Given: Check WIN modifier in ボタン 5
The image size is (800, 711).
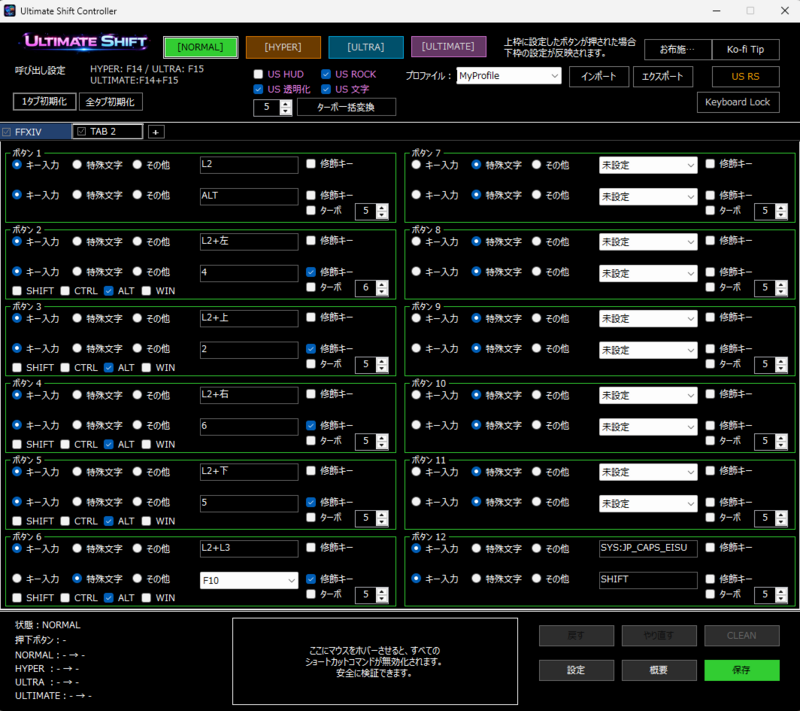Looking at the screenshot, I should [146, 521].
